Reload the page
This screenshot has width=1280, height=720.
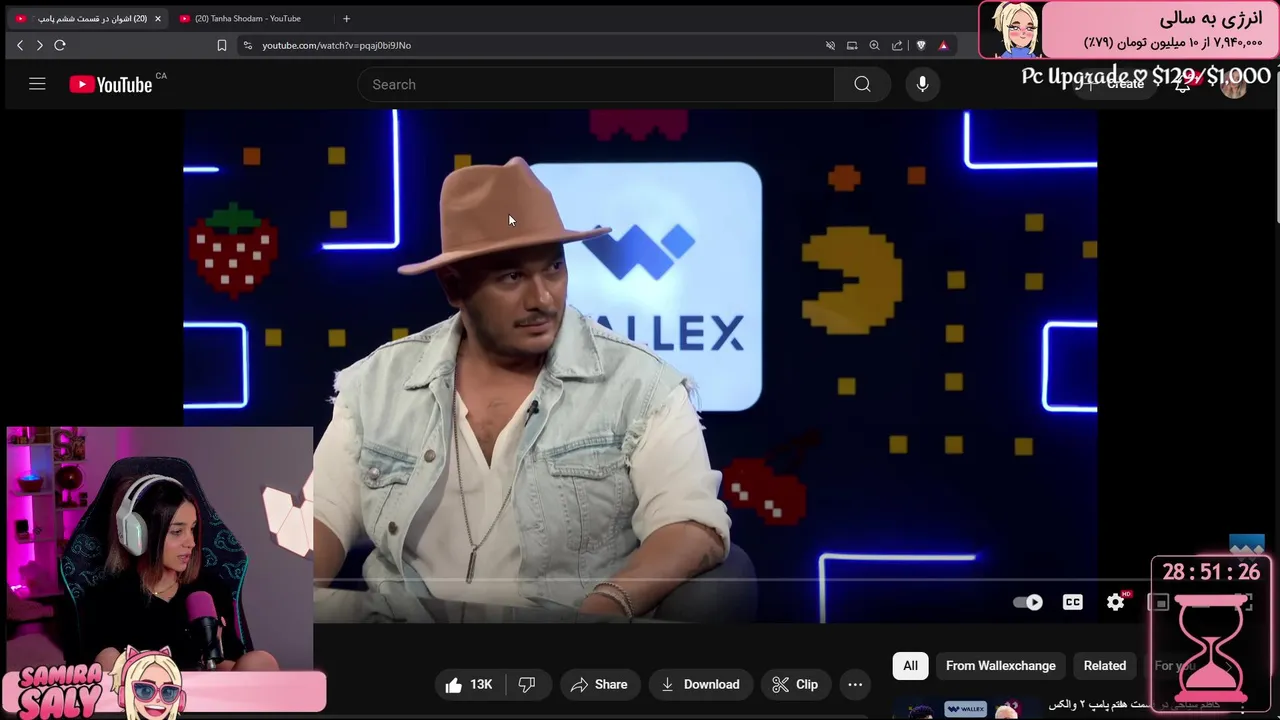pos(60,45)
